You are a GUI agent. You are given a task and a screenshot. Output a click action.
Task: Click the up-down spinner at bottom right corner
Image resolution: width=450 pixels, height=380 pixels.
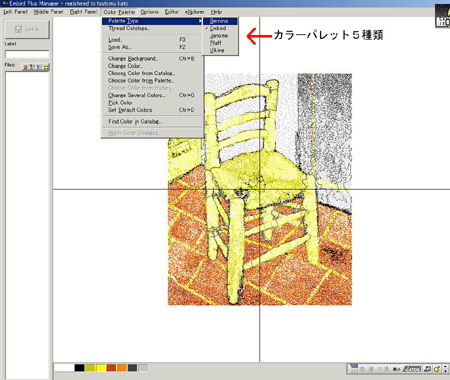[x=445, y=369]
